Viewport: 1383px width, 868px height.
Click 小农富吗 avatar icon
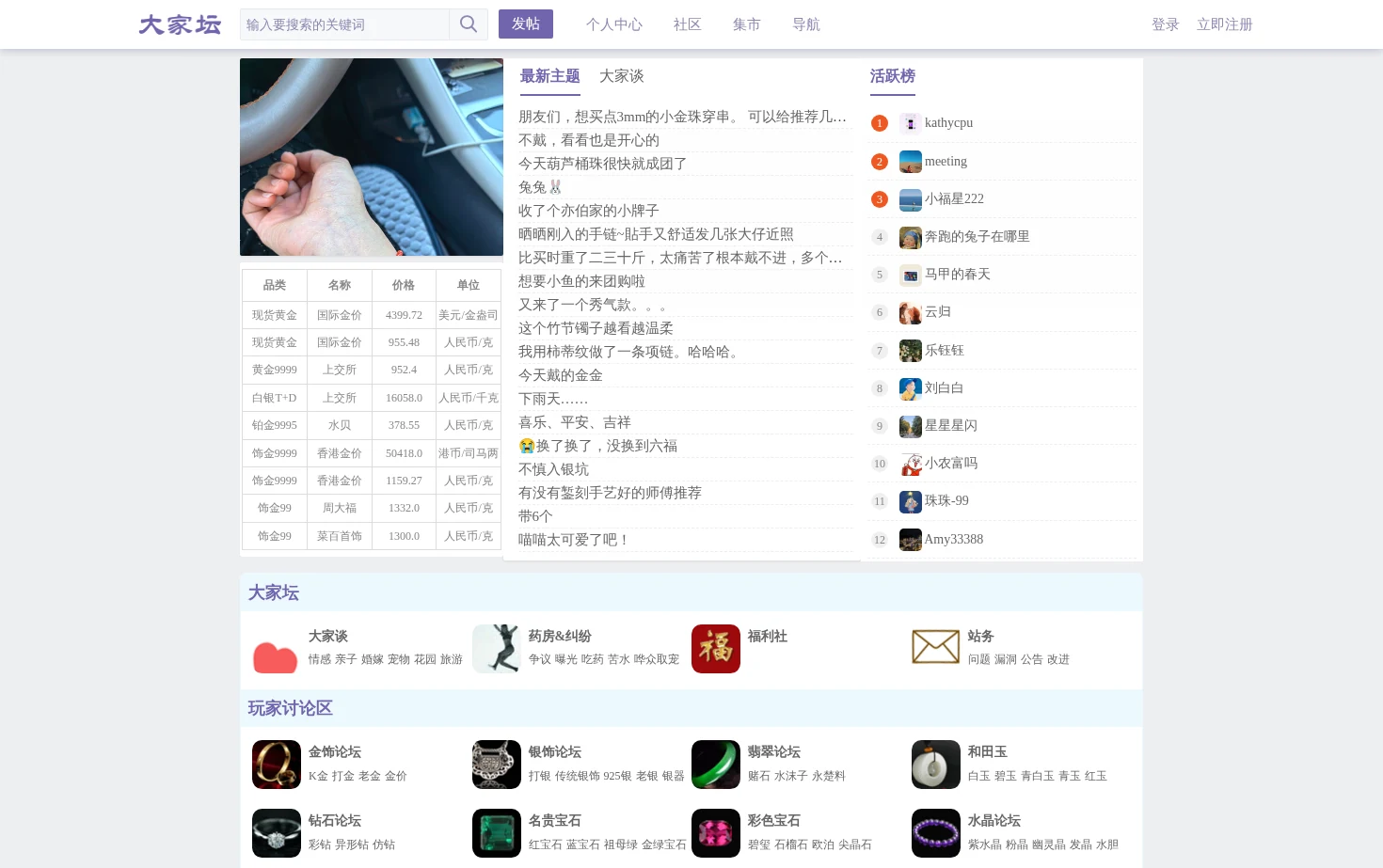pos(910,464)
